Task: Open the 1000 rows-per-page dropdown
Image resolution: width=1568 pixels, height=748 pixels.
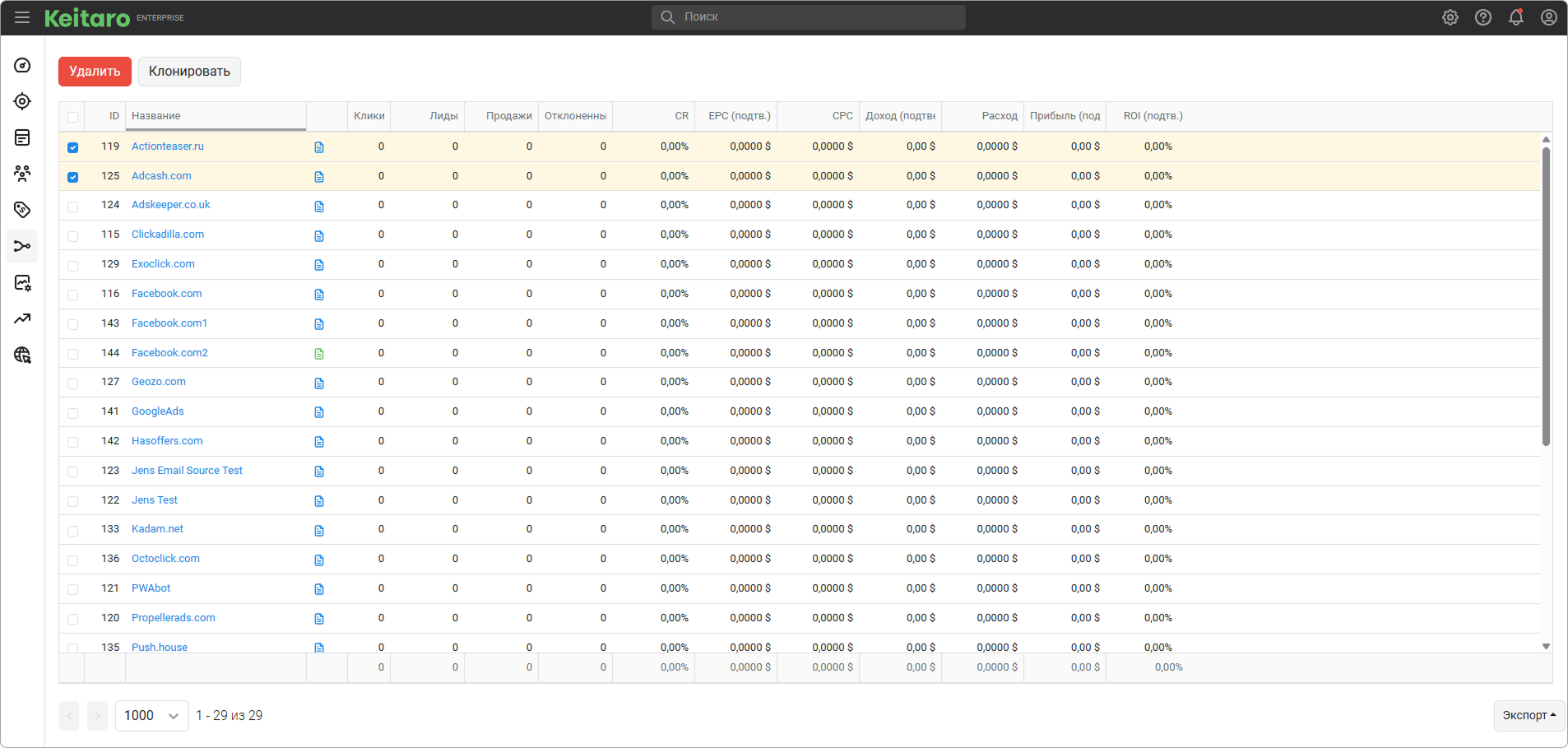Action: tap(152, 716)
